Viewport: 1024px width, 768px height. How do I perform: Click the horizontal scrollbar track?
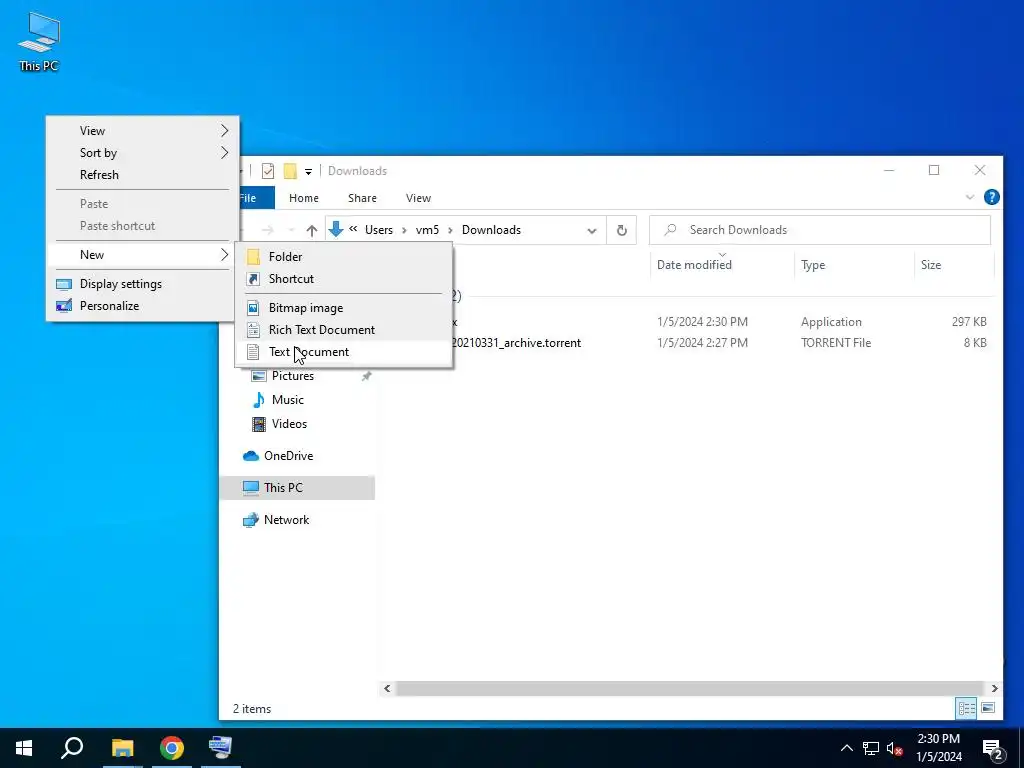[691, 688]
